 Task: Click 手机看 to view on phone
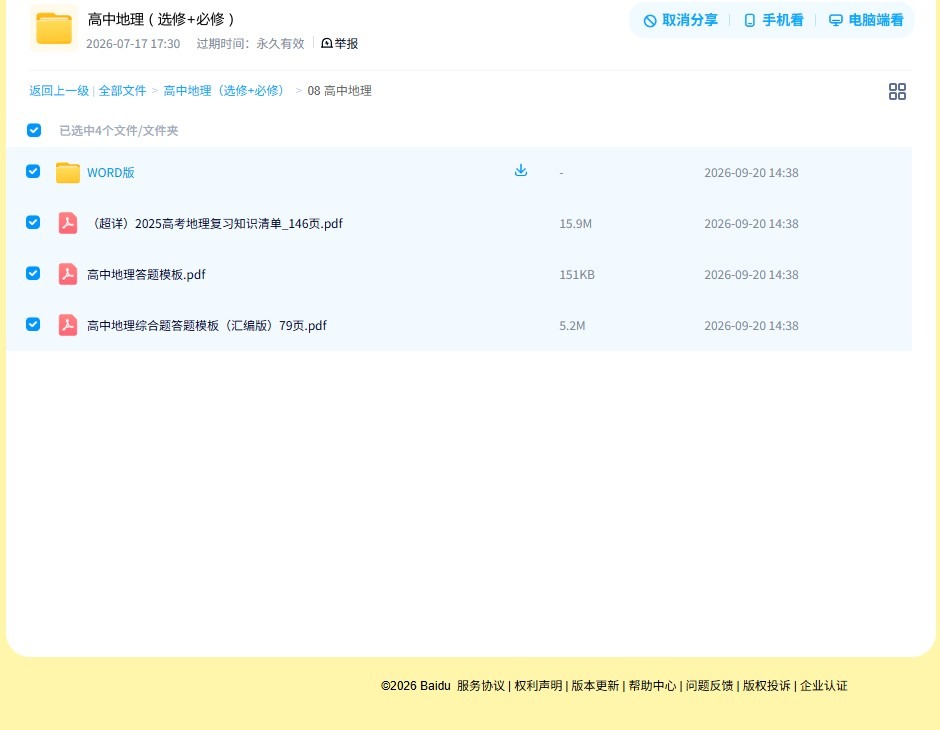pyautogui.click(x=773, y=20)
